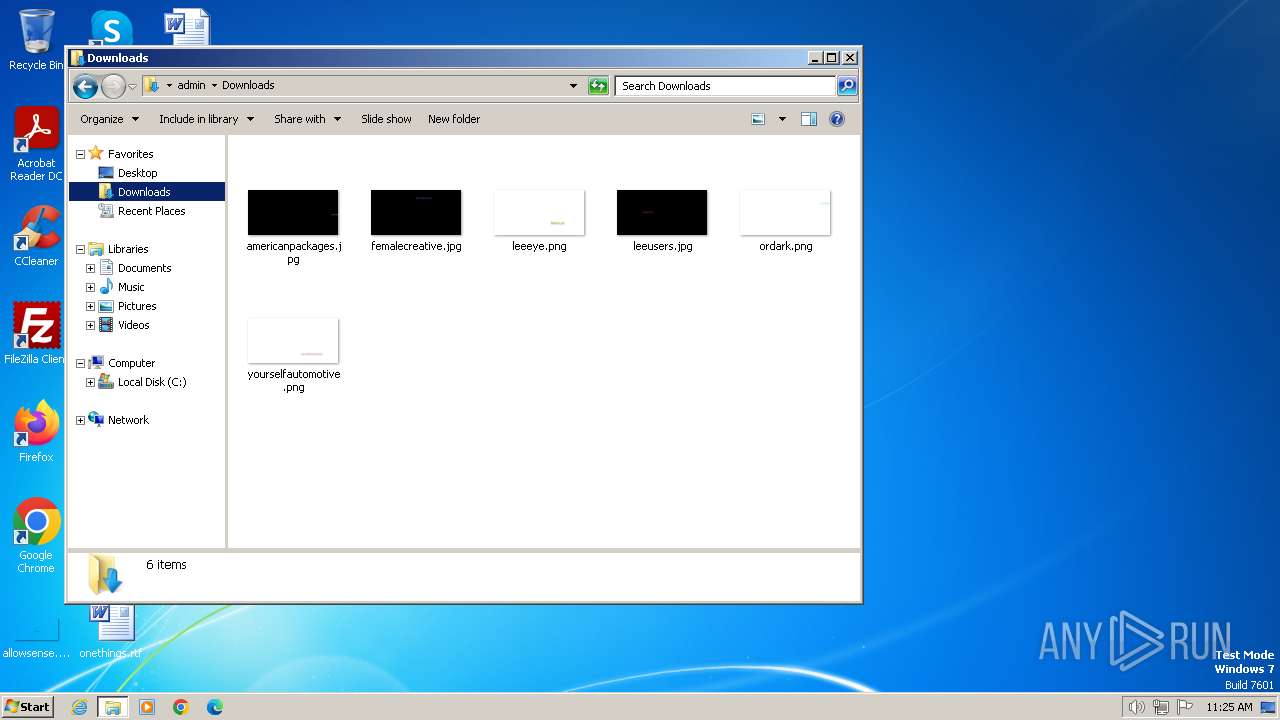Viewport: 1280px width, 720px height.
Task: Select femalecreative.jpg thumbnail
Action: pyautogui.click(x=416, y=213)
